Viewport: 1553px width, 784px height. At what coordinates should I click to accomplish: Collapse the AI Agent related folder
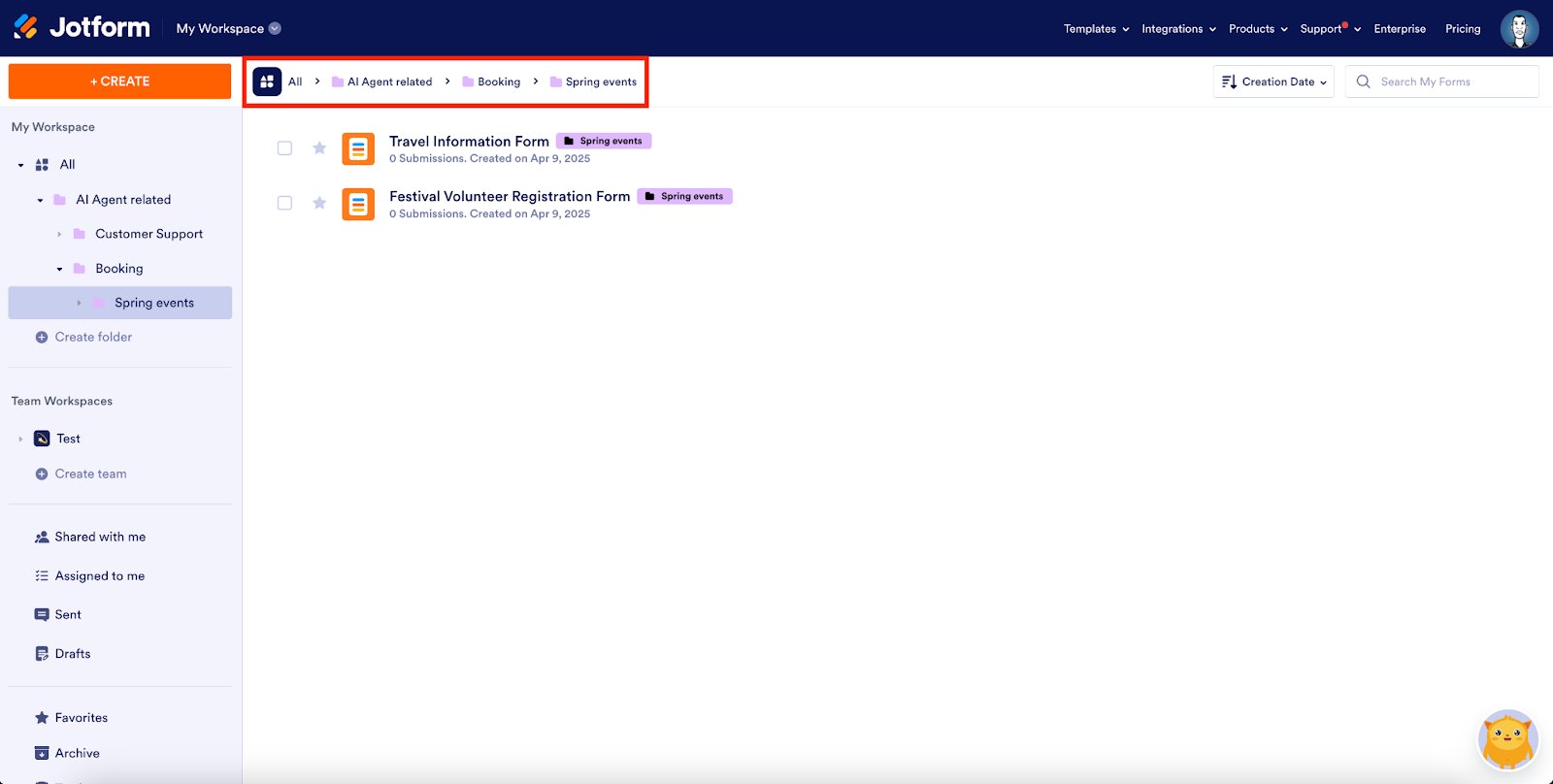tap(40, 200)
